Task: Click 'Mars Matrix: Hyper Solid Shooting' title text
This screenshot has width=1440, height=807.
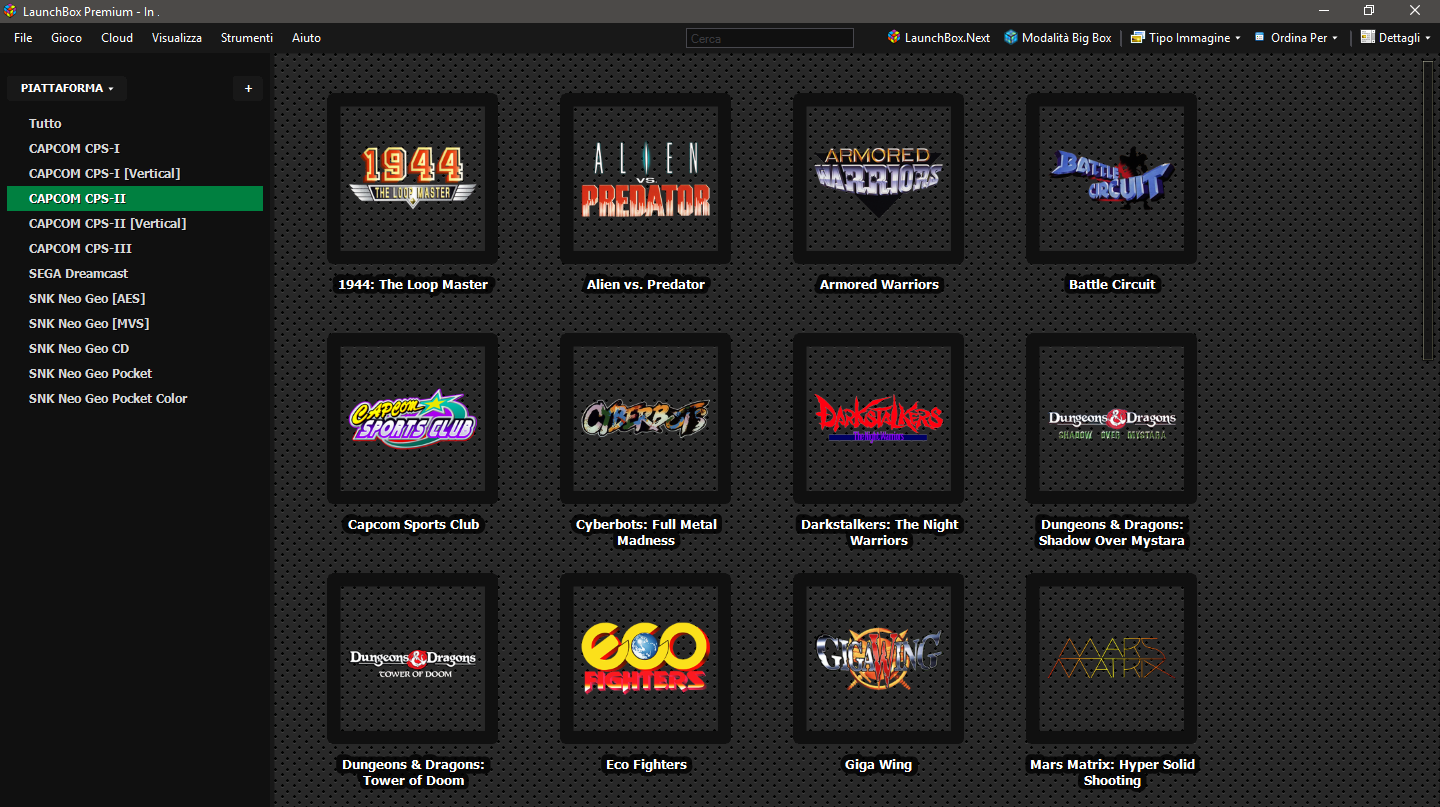Action: tap(1112, 772)
